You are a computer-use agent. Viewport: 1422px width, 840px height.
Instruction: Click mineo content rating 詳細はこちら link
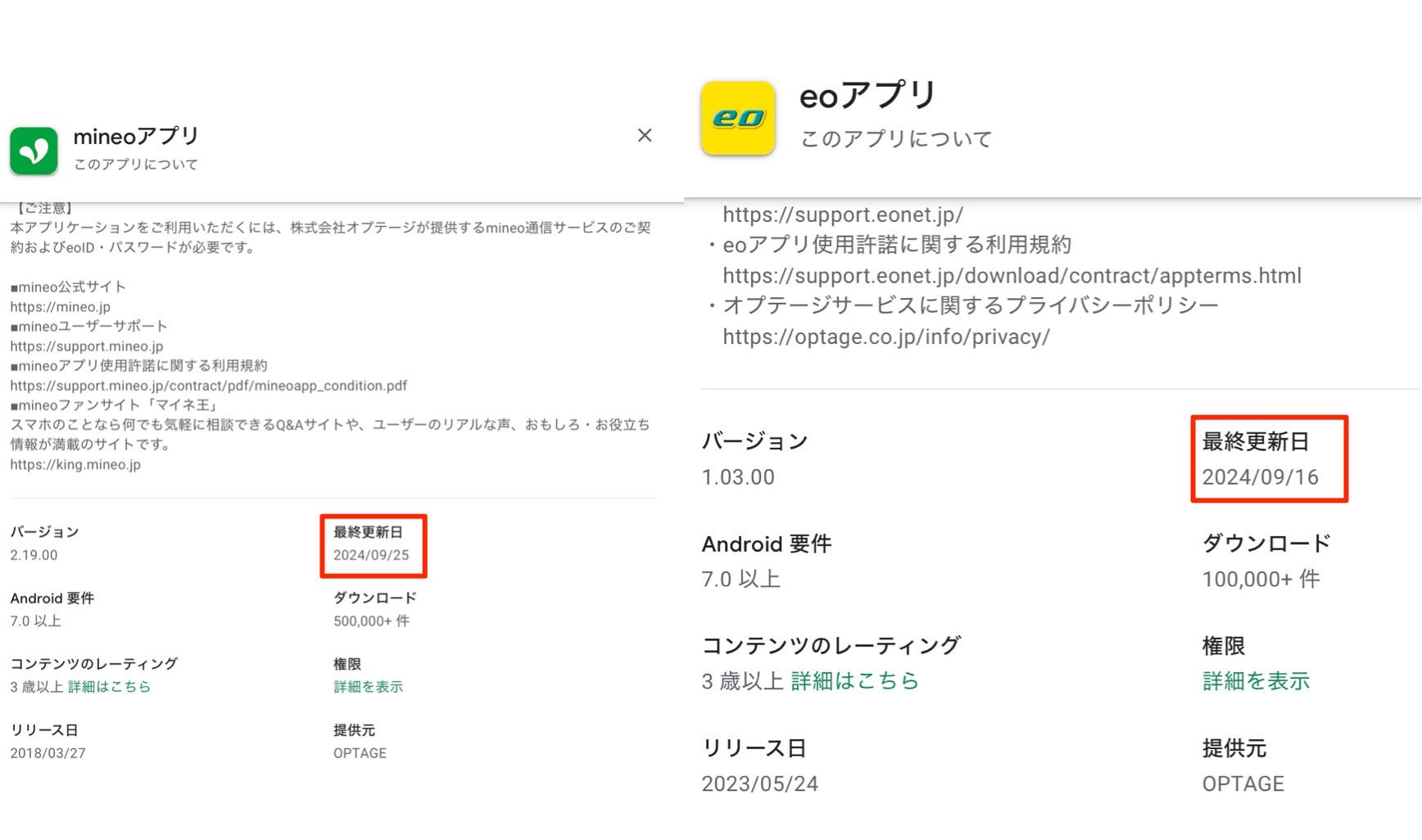[109, 687]
